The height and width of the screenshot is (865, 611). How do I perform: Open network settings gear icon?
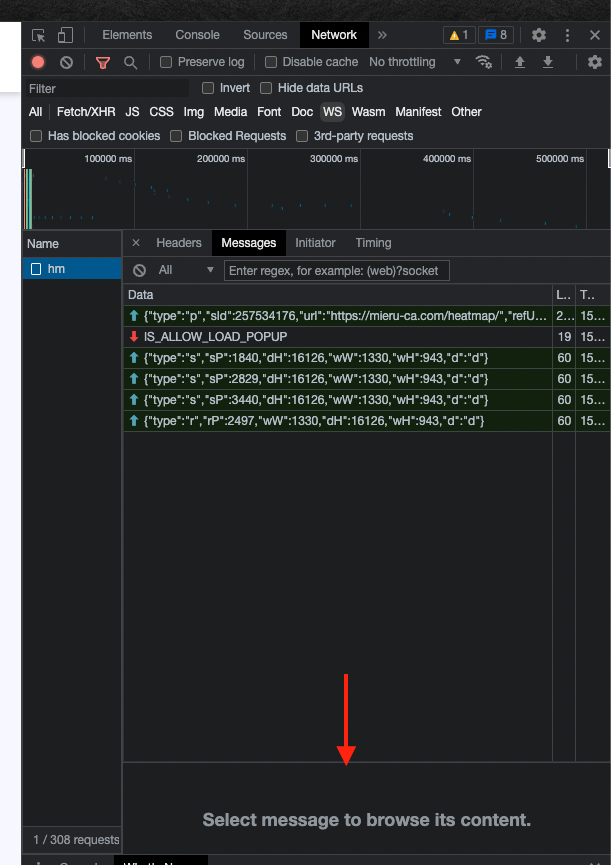coord(594,62)
